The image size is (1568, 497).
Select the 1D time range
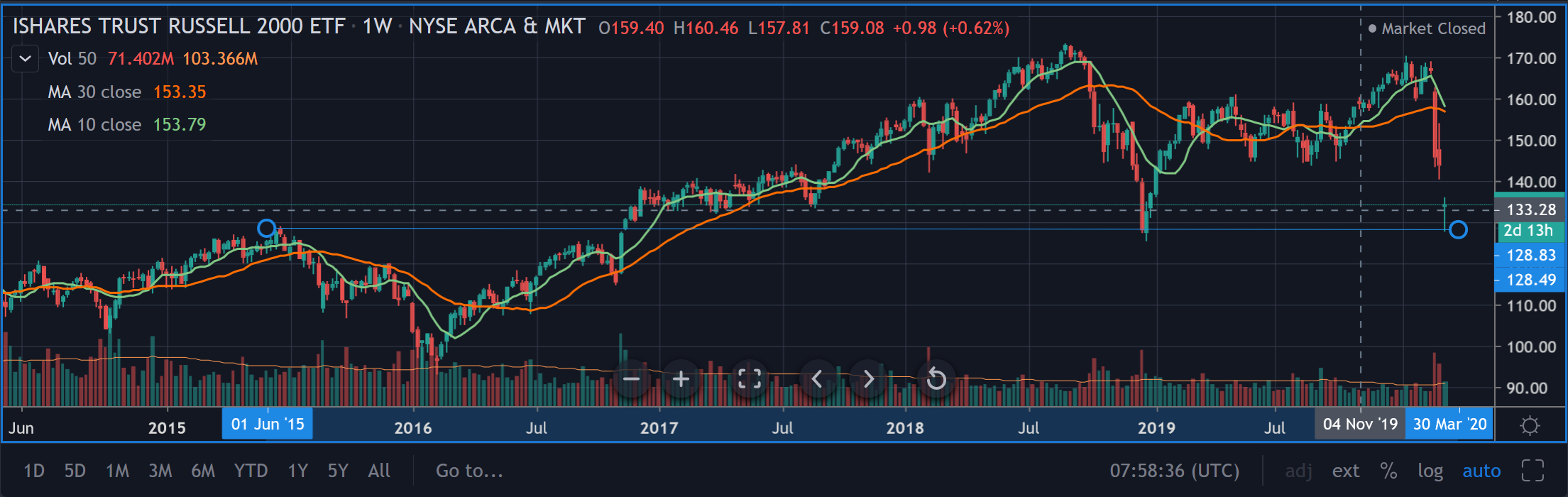click(x=34, y=471)
